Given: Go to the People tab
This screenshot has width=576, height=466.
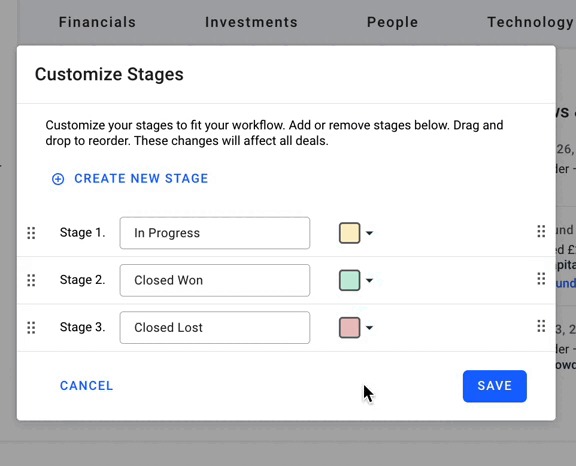Looking at the screenshot, I should point(392,22).
